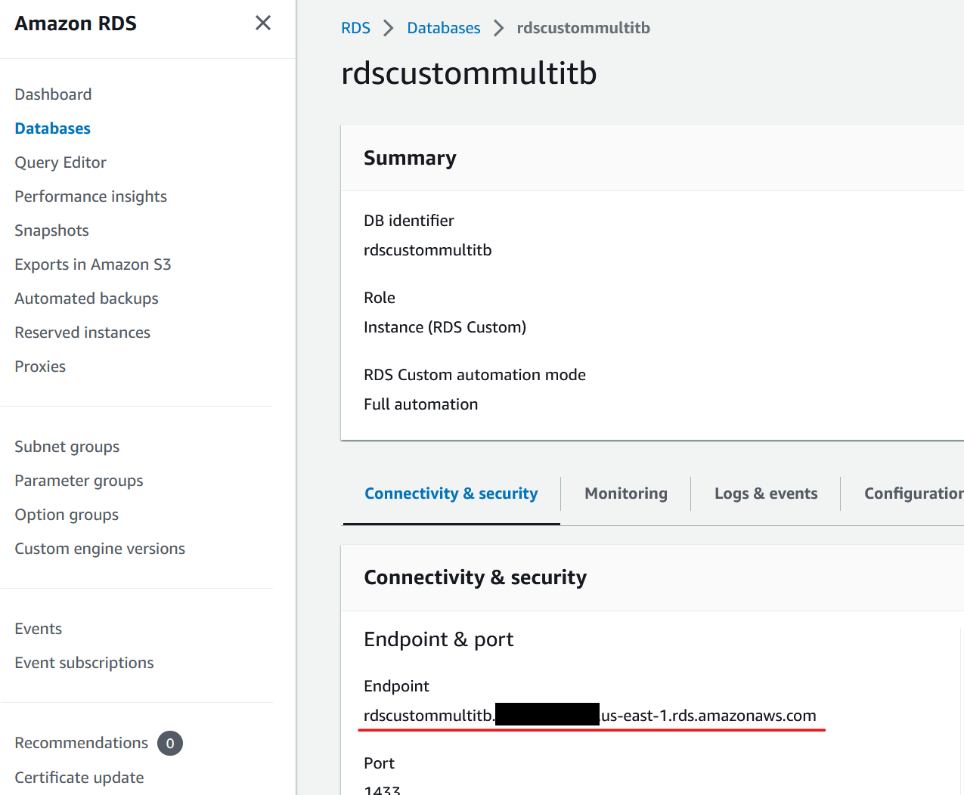Screen dimensions: 964x795
Task: Open Event subscriptions
Action: click(x=84, y=663)
